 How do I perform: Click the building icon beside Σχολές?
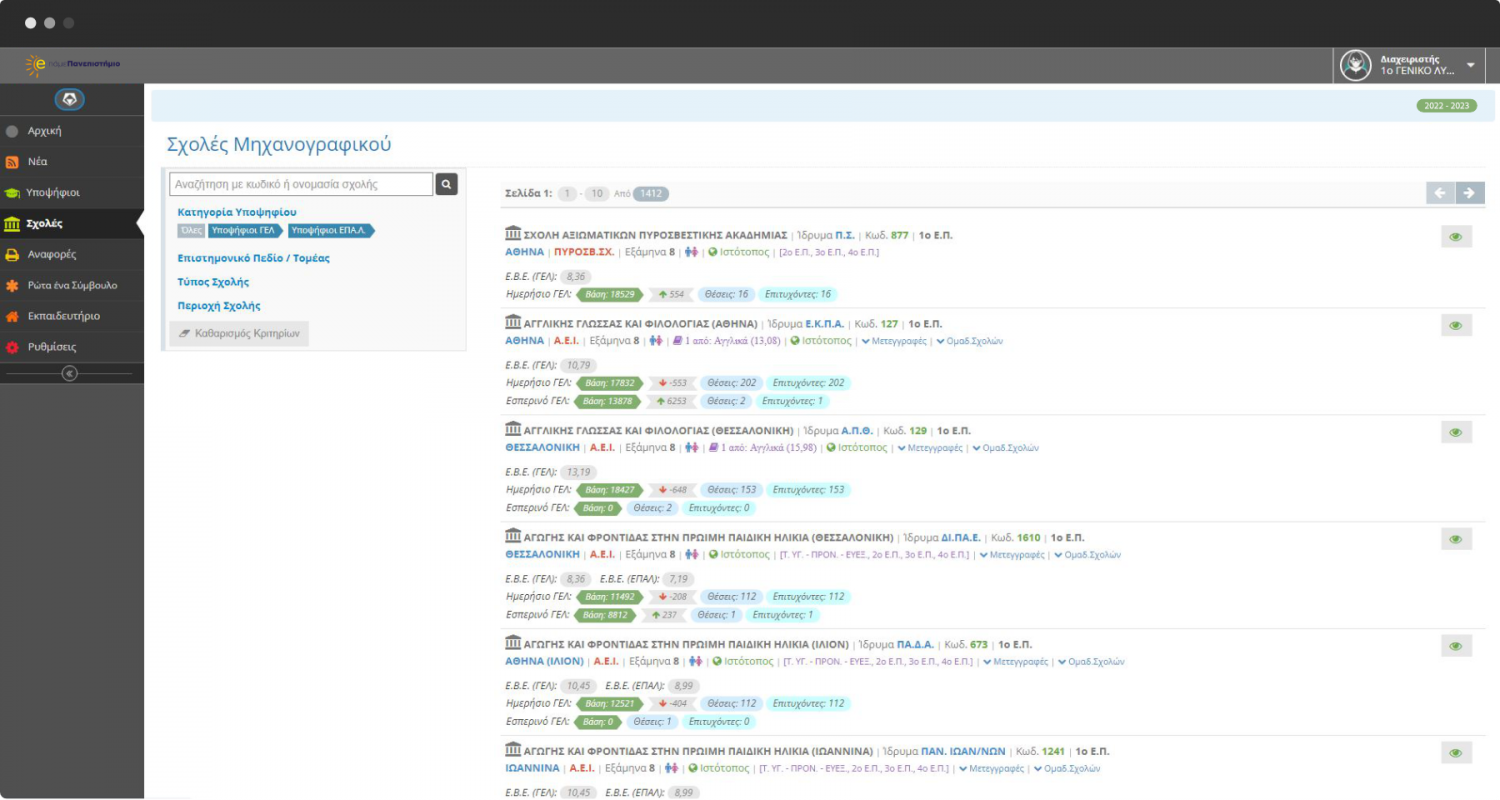tap(12, 224)
